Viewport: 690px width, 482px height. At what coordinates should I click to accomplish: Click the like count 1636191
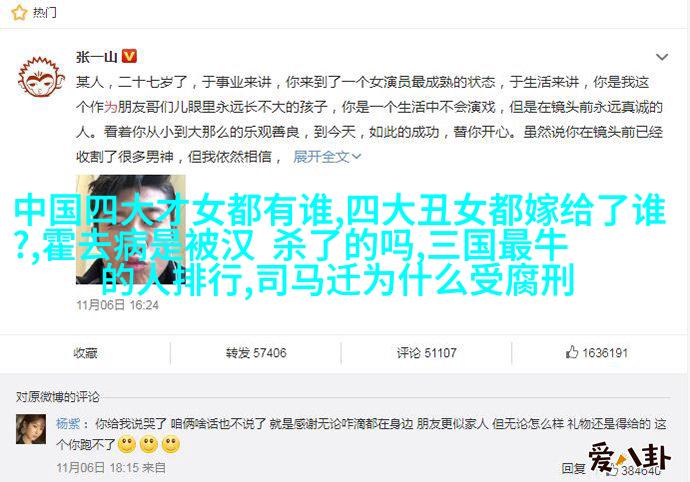tap(605, 353)
